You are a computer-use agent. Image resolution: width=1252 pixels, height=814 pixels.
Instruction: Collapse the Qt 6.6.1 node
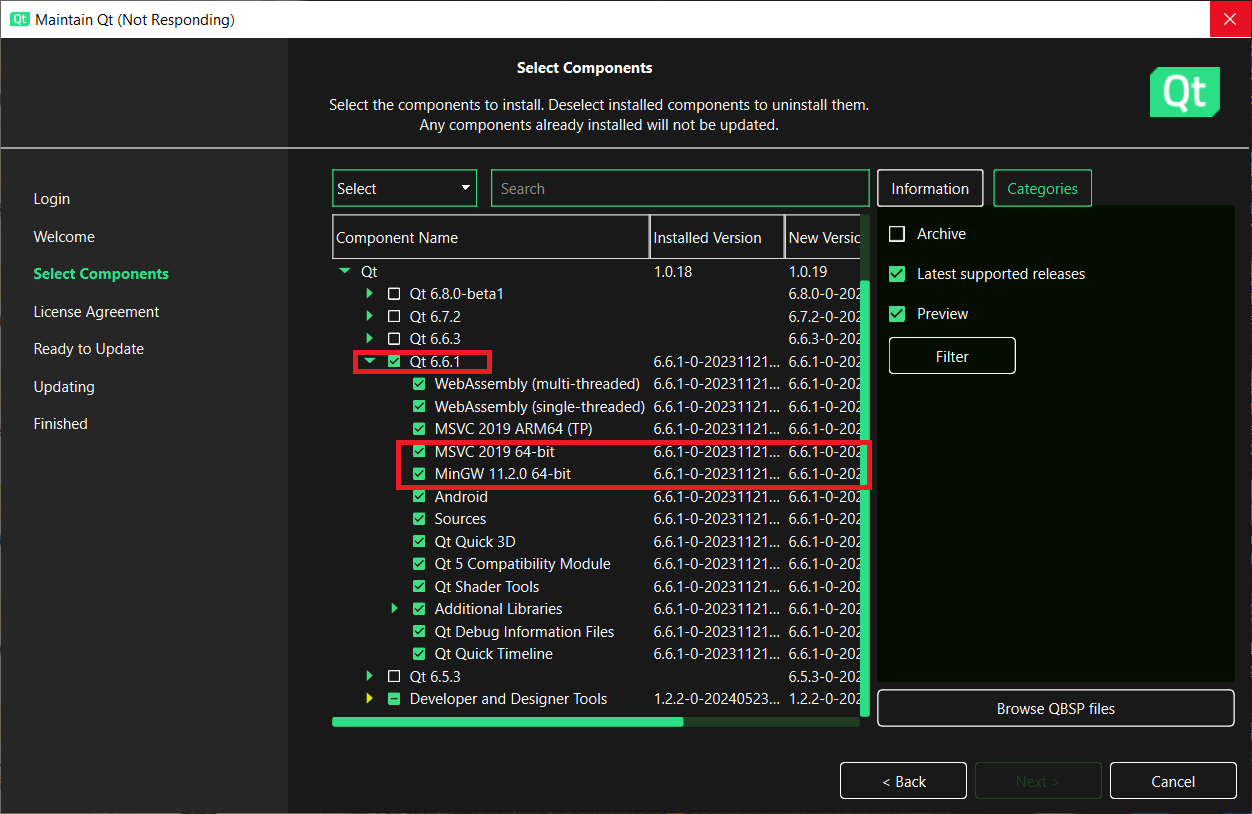(x=370, y=362)
